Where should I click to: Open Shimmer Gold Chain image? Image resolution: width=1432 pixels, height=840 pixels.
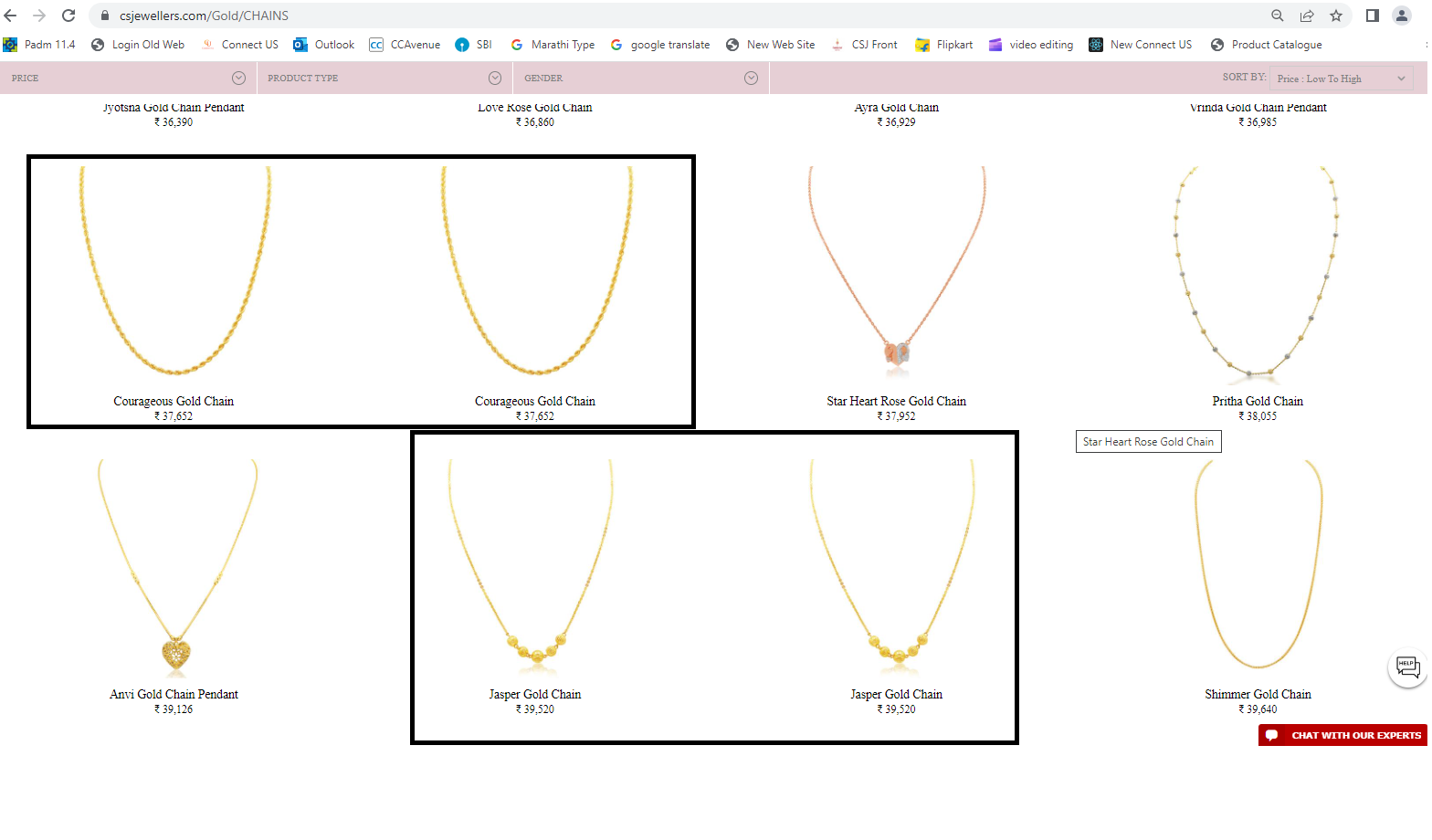coord(1258,566)
